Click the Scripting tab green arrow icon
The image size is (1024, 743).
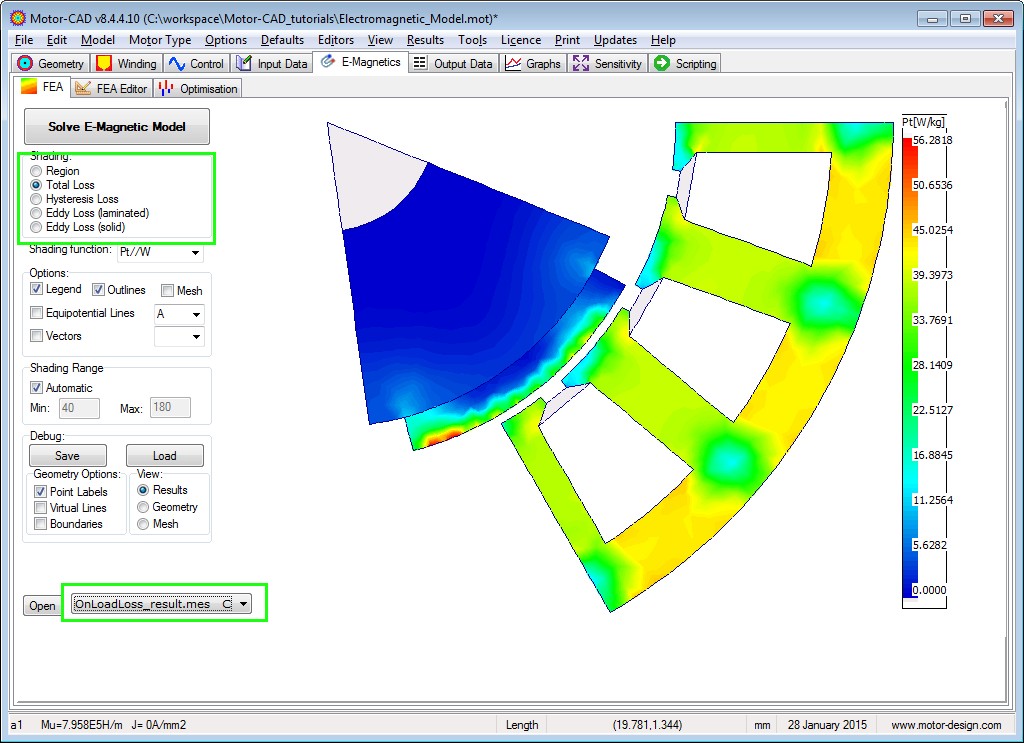pos(662,63)
